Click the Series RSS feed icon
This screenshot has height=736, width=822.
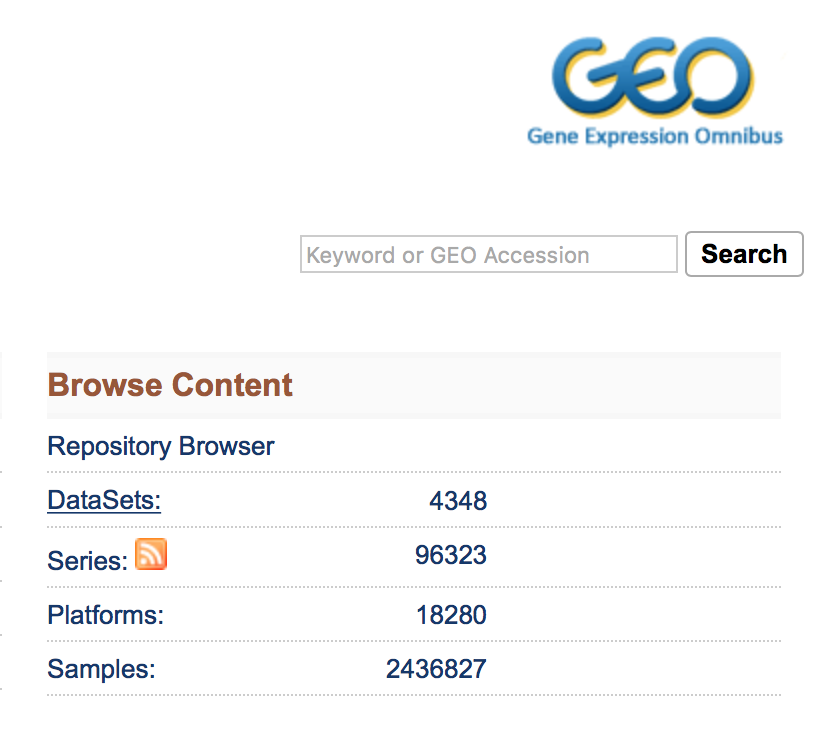151,553
